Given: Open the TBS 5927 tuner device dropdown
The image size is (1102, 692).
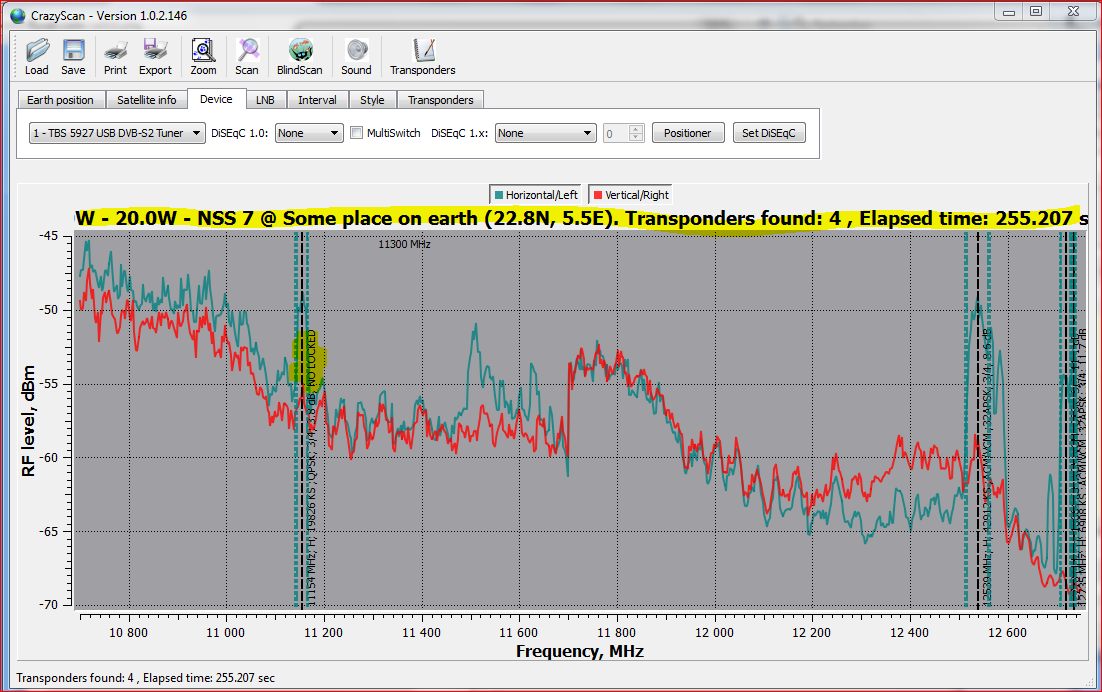Looking at the screenshot, I should (x=118, y=133).
